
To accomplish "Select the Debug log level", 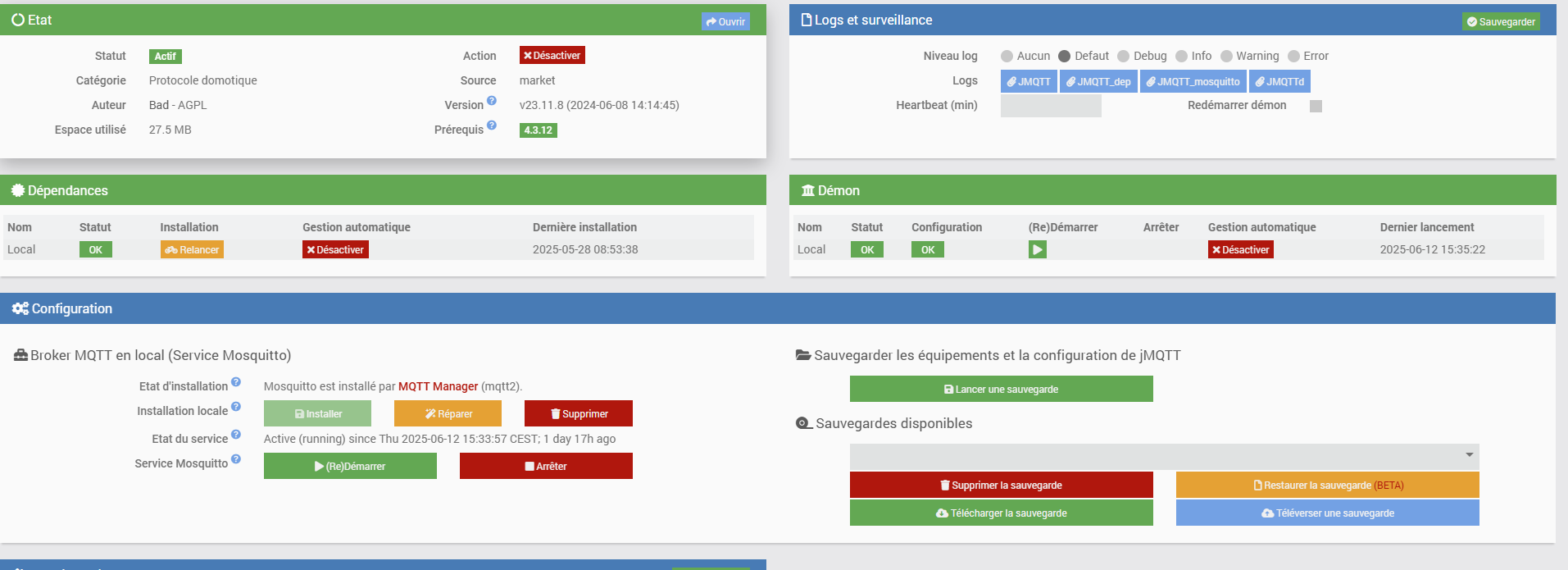I will coord(1123,56).
